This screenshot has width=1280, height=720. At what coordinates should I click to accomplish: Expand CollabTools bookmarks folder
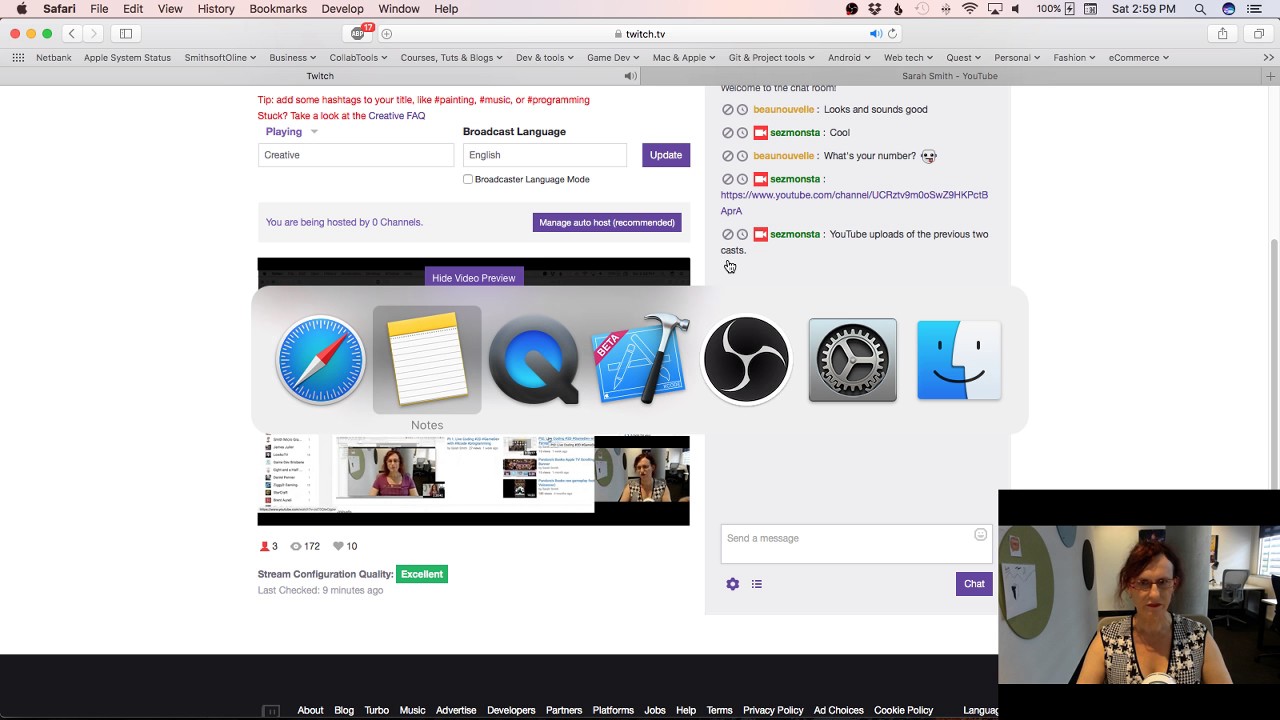click(x=359, y=58)
